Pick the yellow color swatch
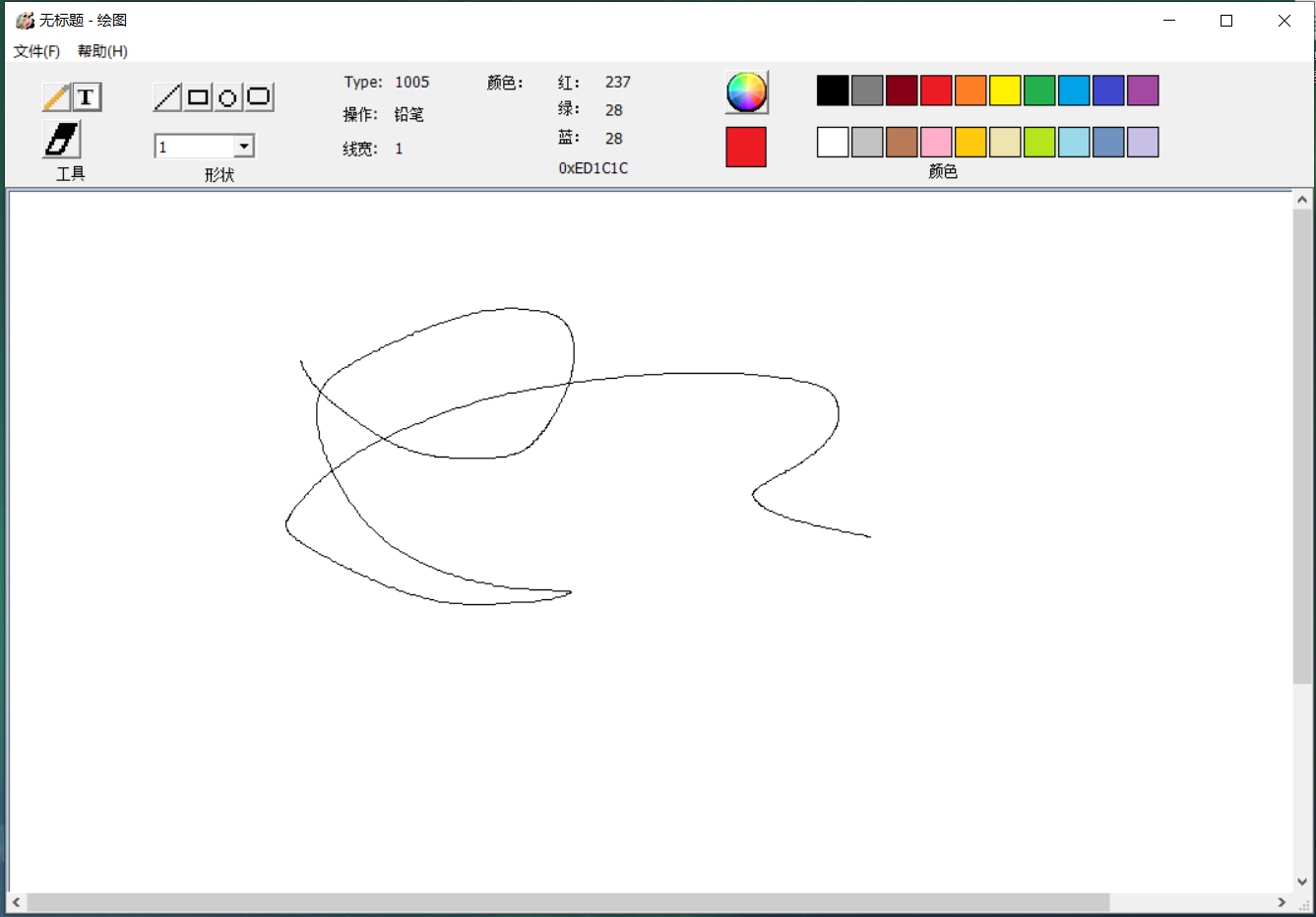 tap(1005, 91)
